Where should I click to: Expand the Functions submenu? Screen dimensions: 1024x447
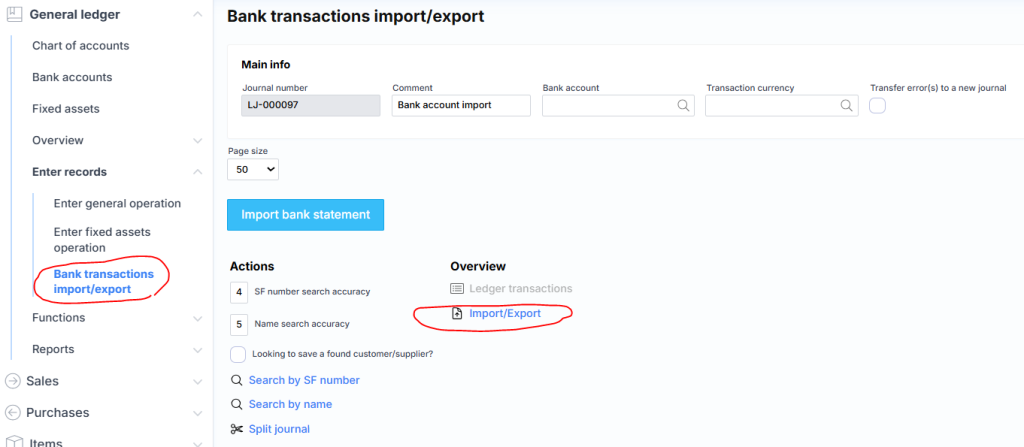pyautogui.click(x=197, y=318)
